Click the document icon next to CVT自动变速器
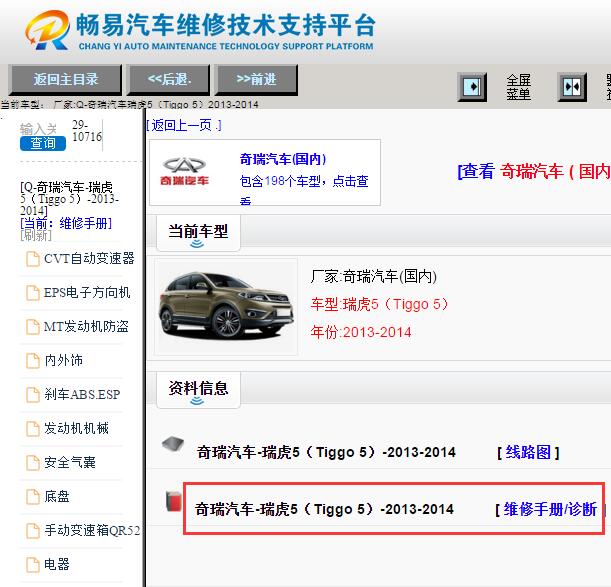The image size is (611, 587). (33, 259)
